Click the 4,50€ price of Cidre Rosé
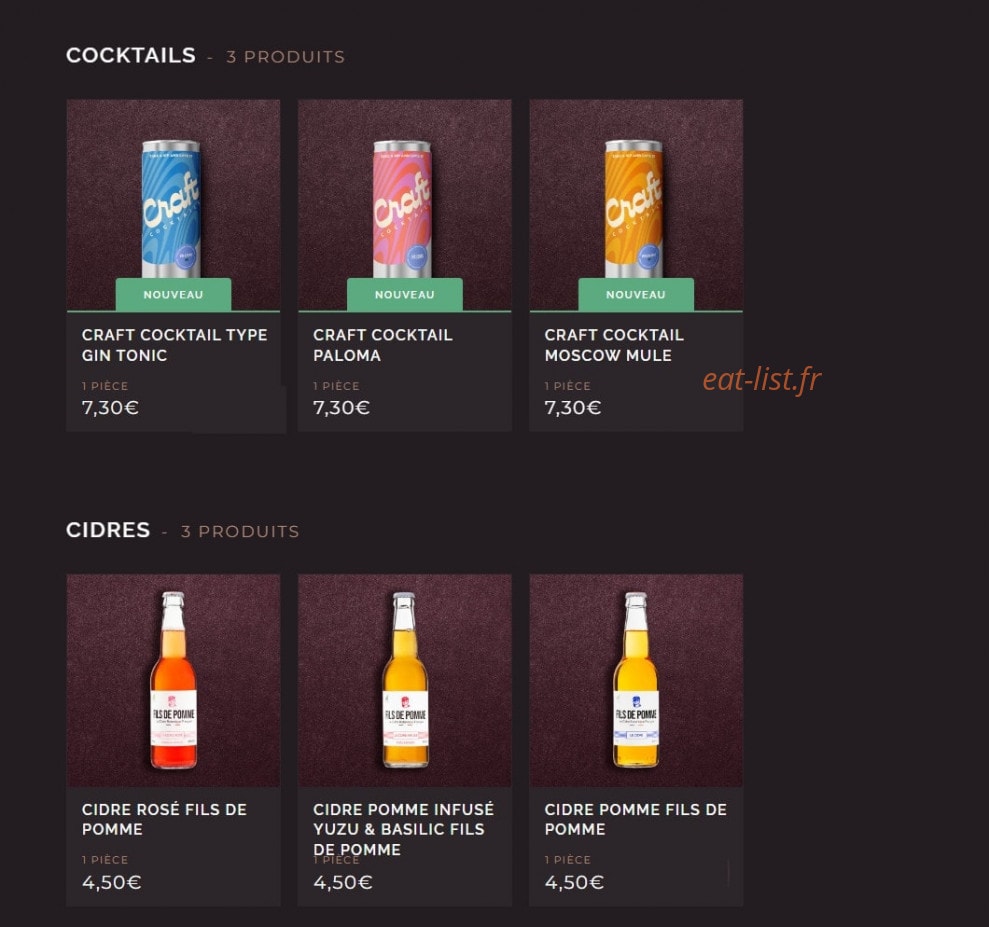The width and height of the screenshot is (989, 927). point(111,882)
